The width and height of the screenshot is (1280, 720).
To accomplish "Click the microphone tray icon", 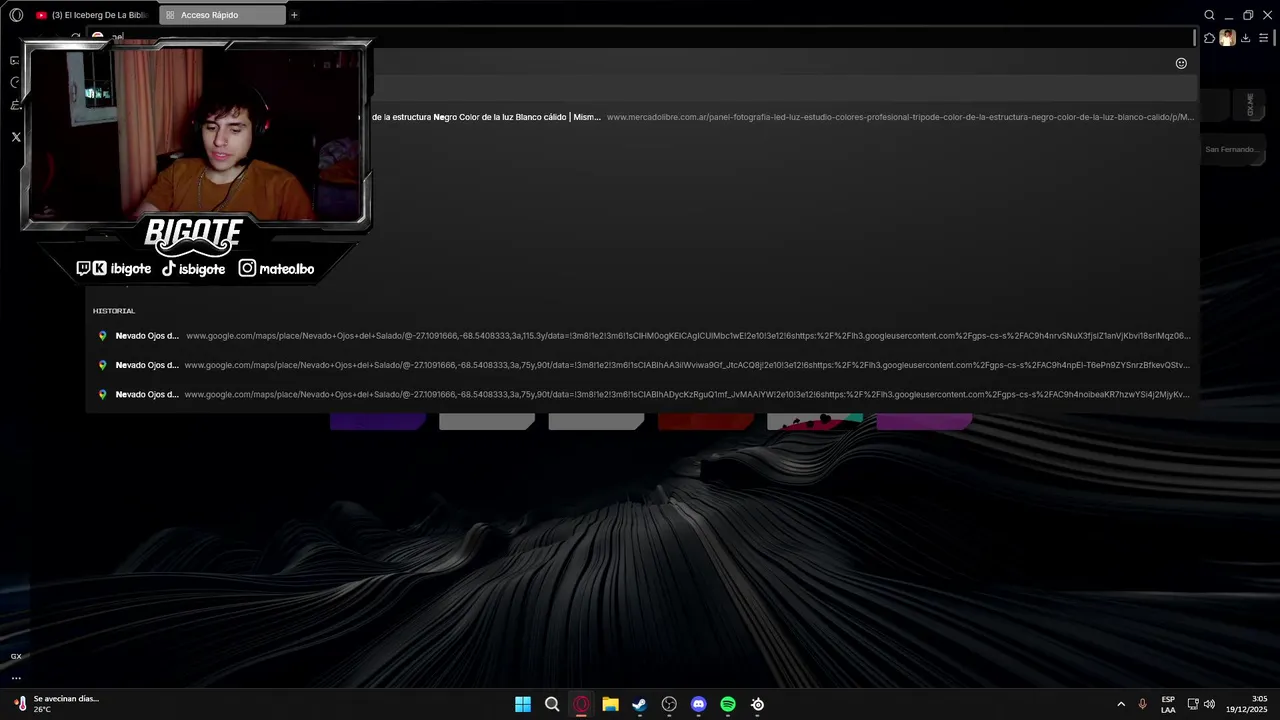I will pos(1142,704).
